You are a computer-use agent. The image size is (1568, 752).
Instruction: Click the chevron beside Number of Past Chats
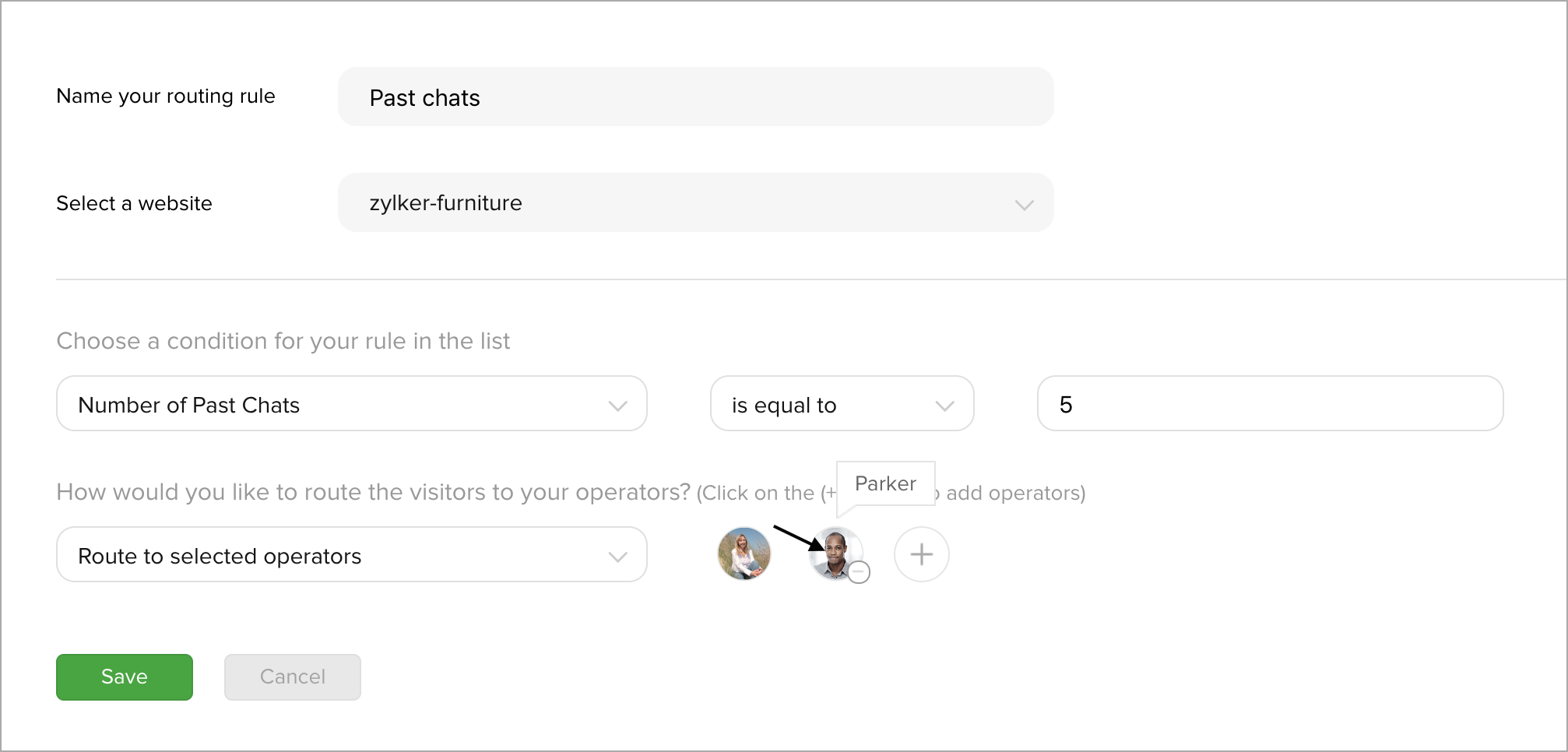tap(617, 406)
